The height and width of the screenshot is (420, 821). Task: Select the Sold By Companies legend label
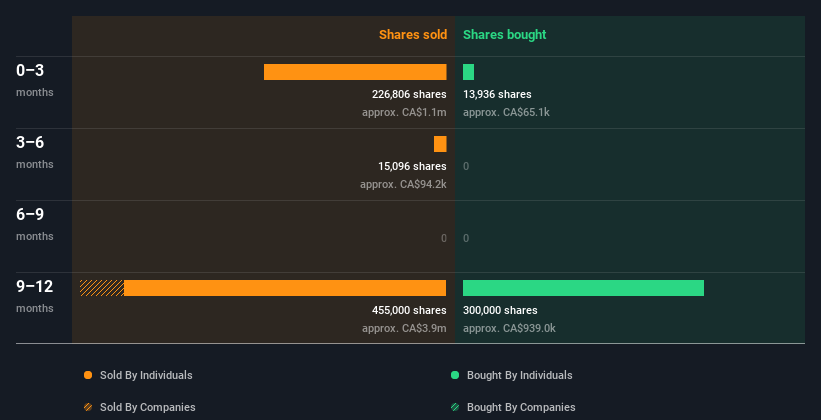coord(148,407)
